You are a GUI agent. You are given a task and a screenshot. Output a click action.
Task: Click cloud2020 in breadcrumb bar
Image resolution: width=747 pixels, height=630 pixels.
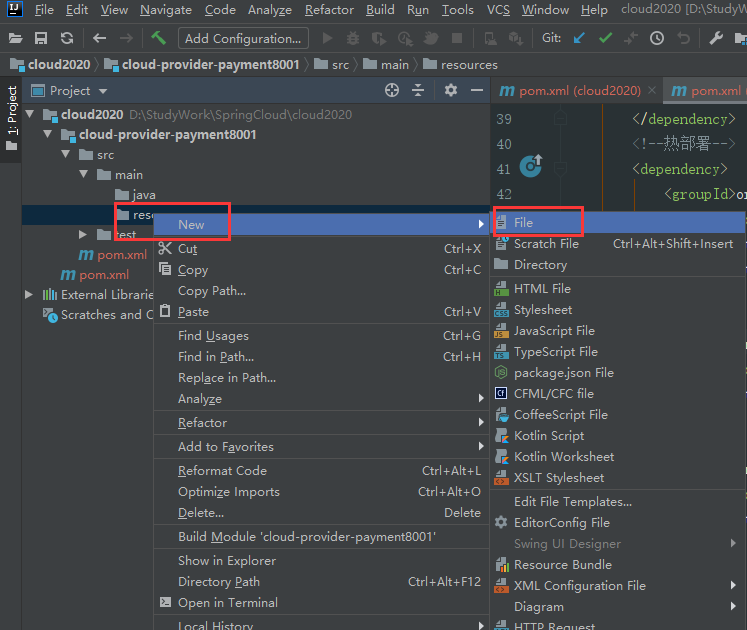(x=50, y=65)
